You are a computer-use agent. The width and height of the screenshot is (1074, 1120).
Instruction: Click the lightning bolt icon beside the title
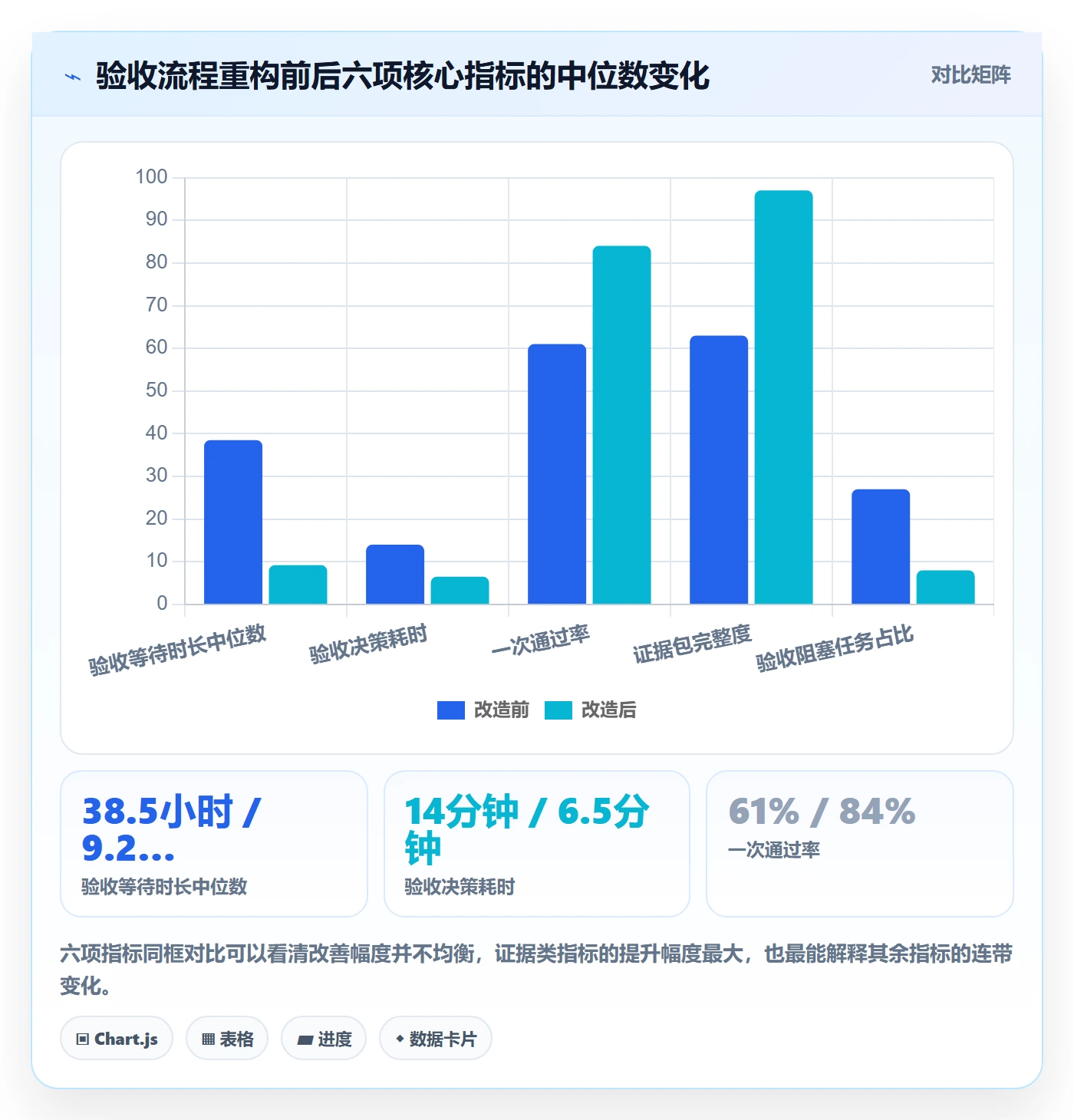[x=73, y=77]
